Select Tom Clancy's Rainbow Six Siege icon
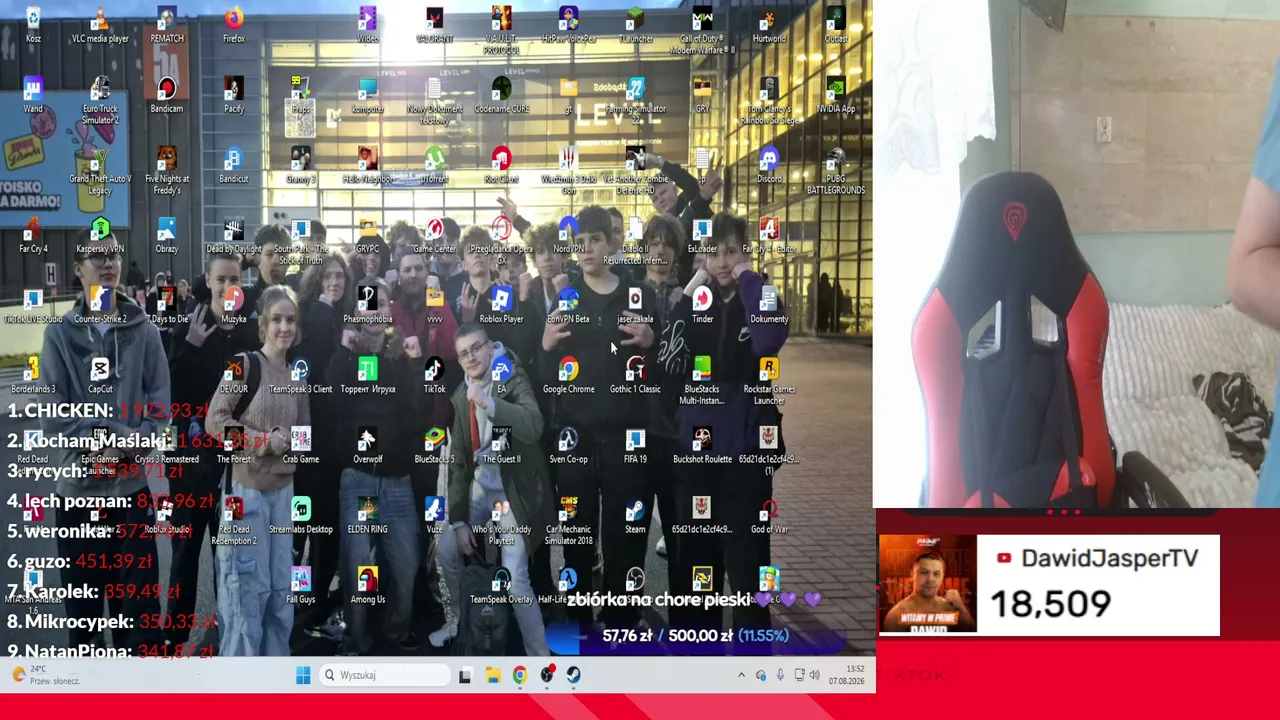1280x720 pixels. [769, 102]
